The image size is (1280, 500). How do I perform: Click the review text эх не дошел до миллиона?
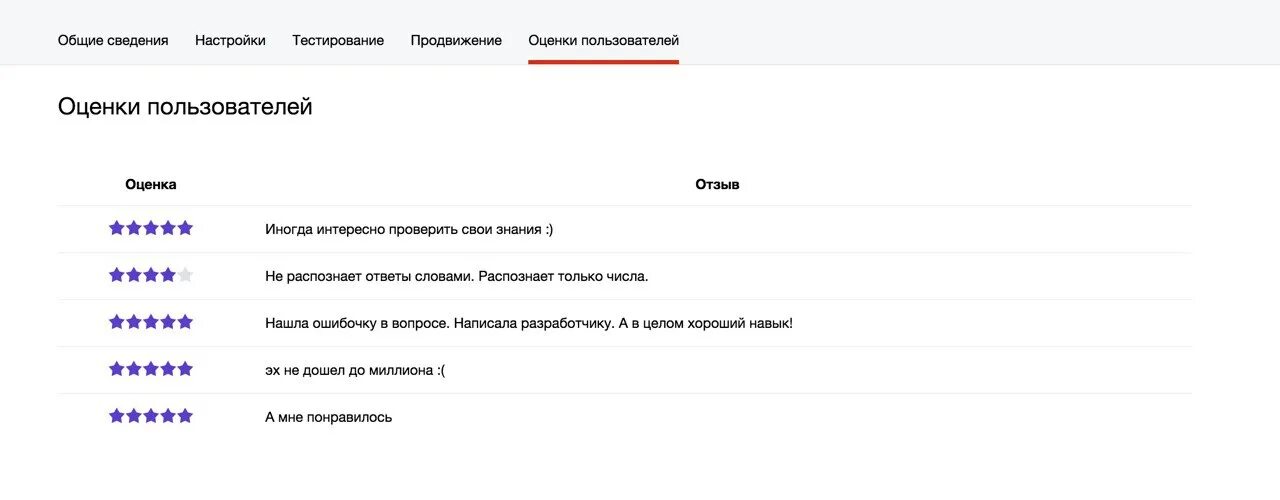[355, 370]
